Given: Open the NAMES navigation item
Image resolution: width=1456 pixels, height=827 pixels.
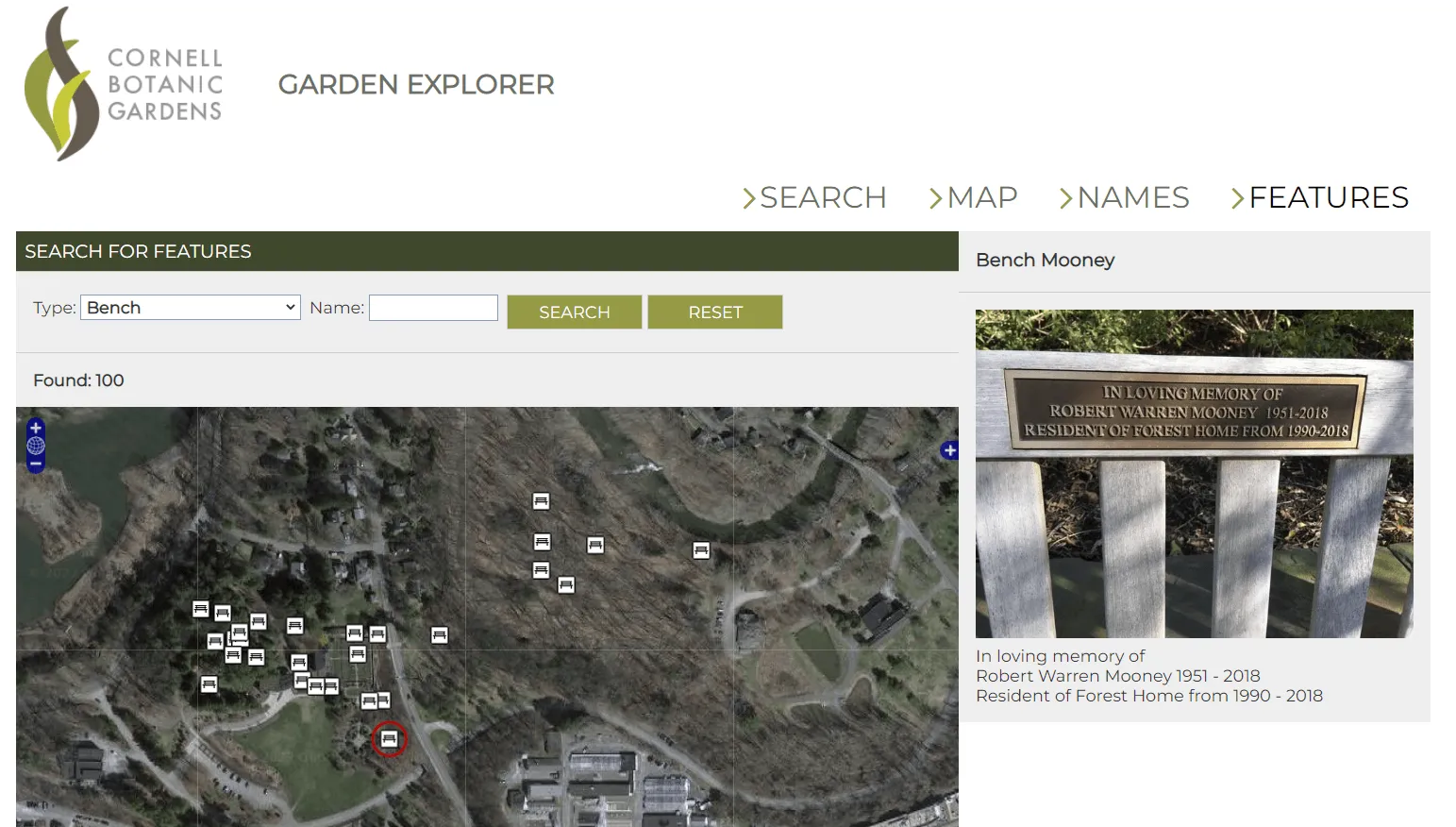Looking at the screenshot, I should pyautogui.click(x=1124, y=197).
